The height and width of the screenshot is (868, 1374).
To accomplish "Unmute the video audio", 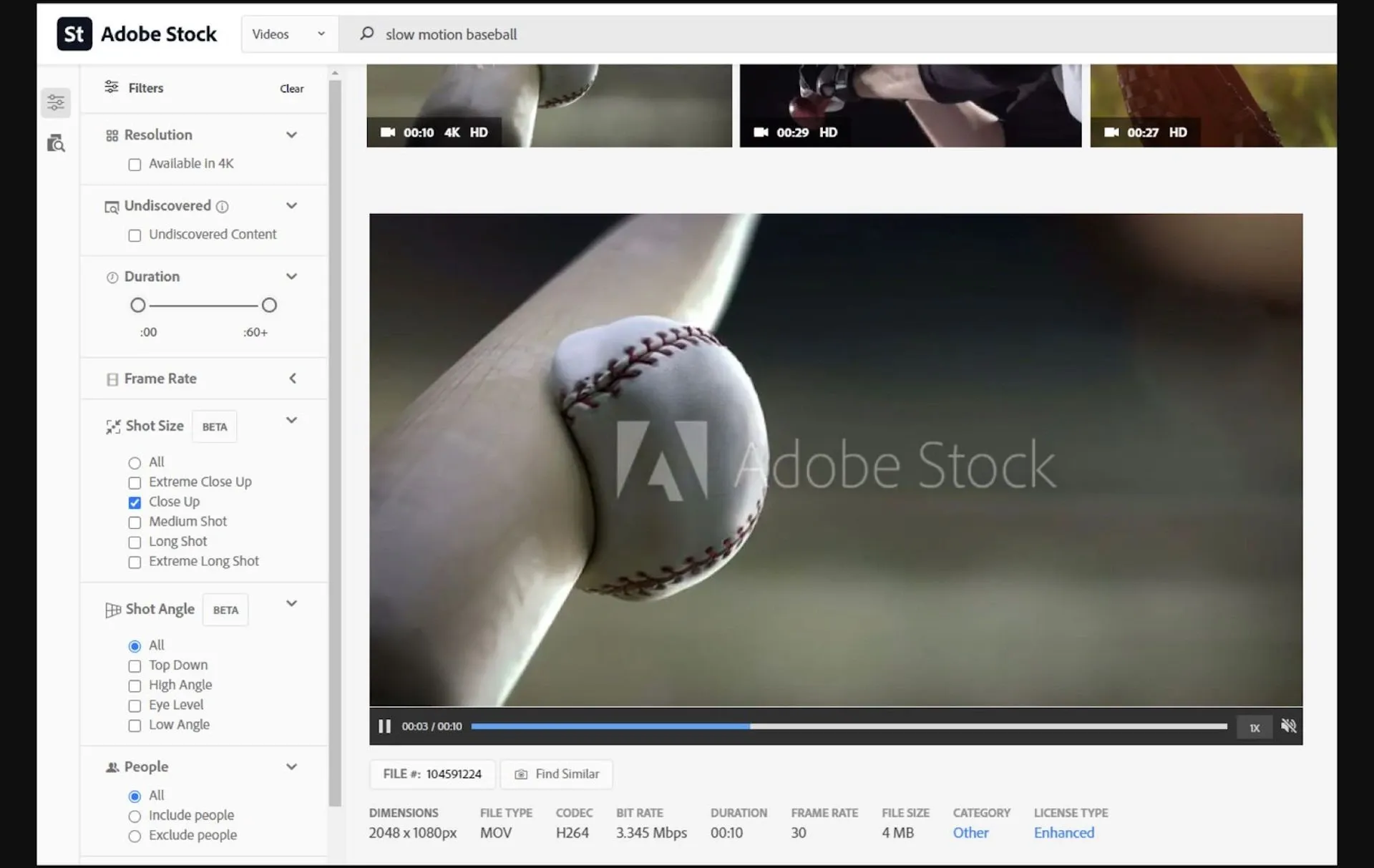I will pos(1289,726).
